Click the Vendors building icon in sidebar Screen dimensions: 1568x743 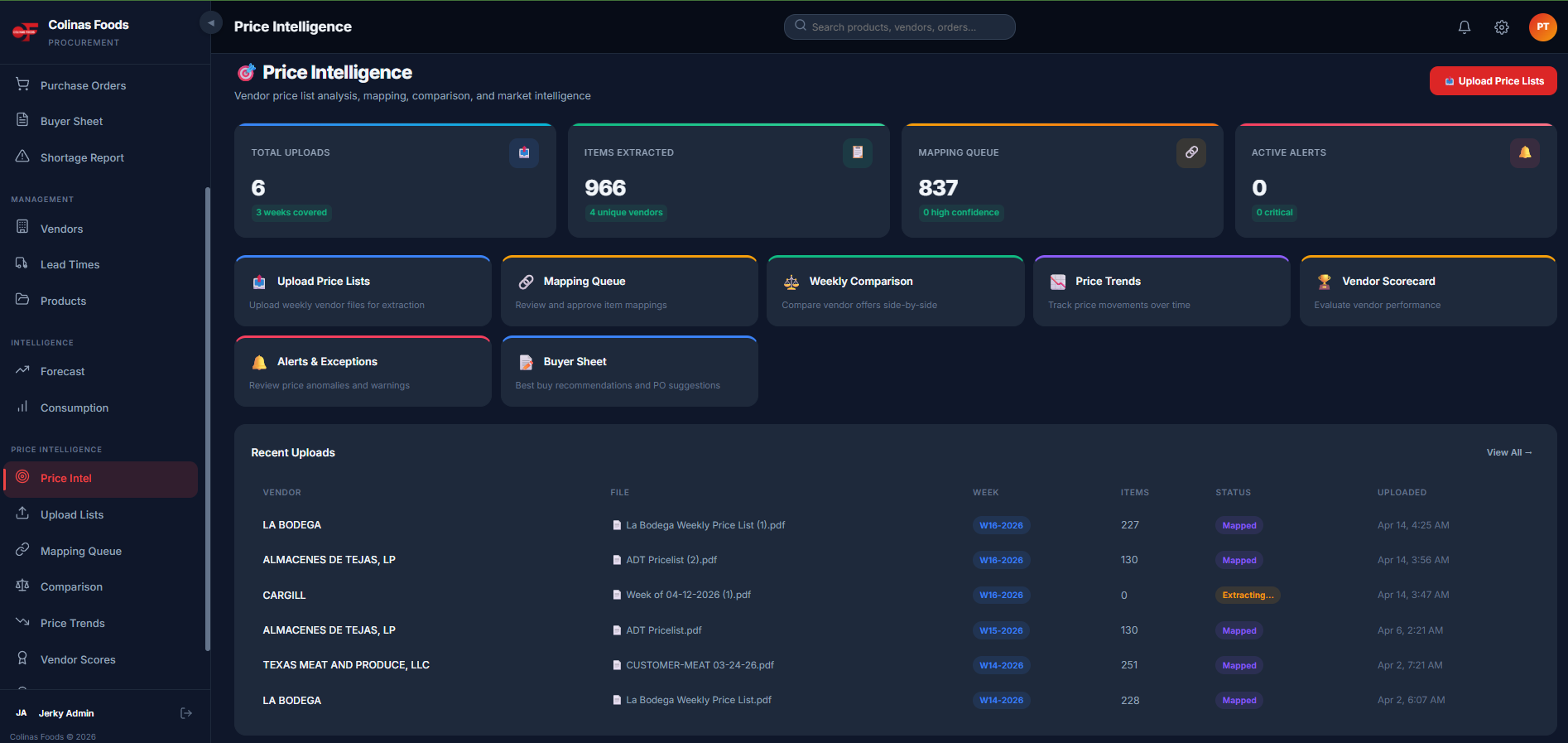pyautogui.click(x=22, y=228)
